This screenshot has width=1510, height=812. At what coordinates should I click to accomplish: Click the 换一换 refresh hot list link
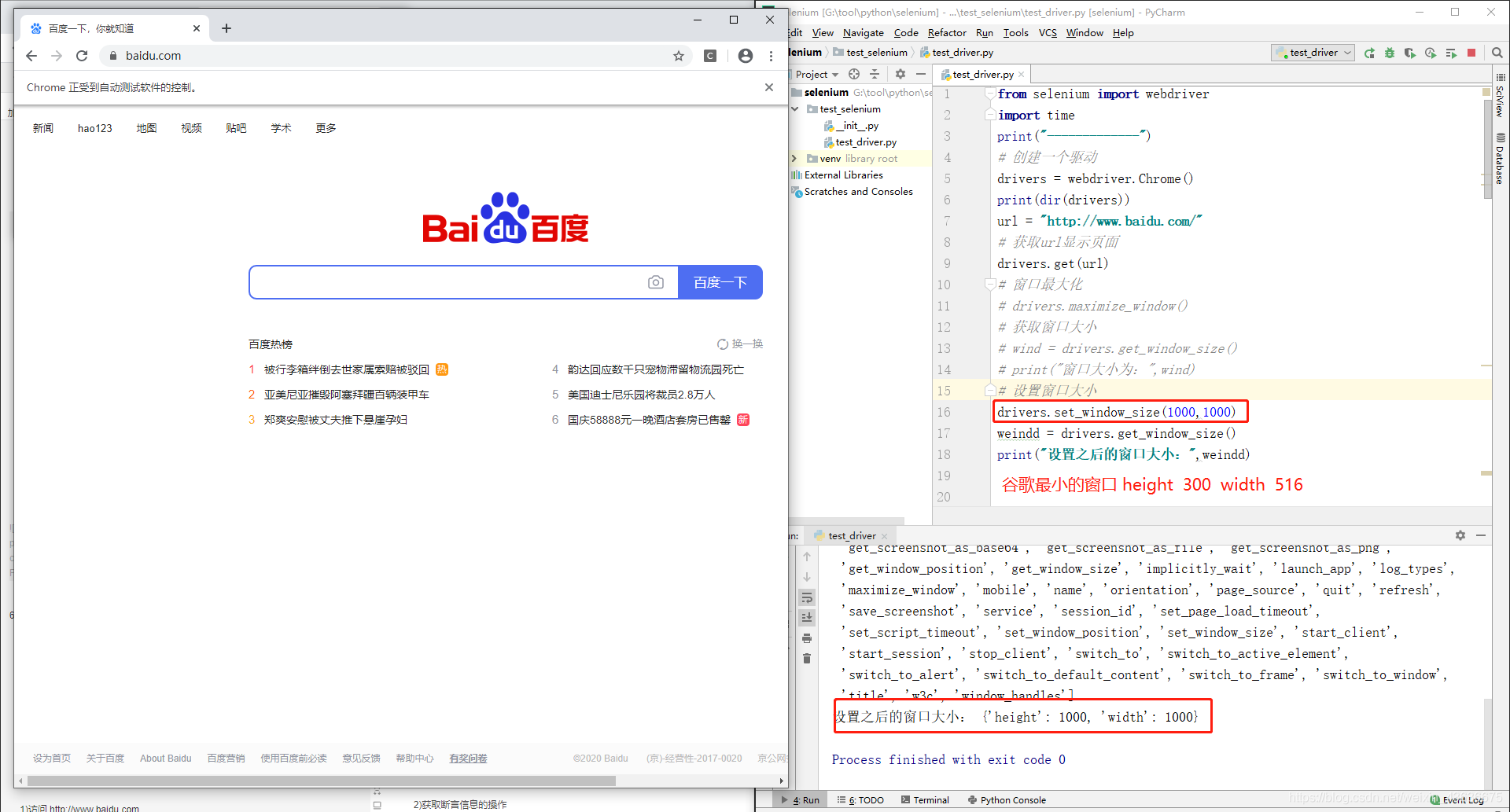click(740, 344)
